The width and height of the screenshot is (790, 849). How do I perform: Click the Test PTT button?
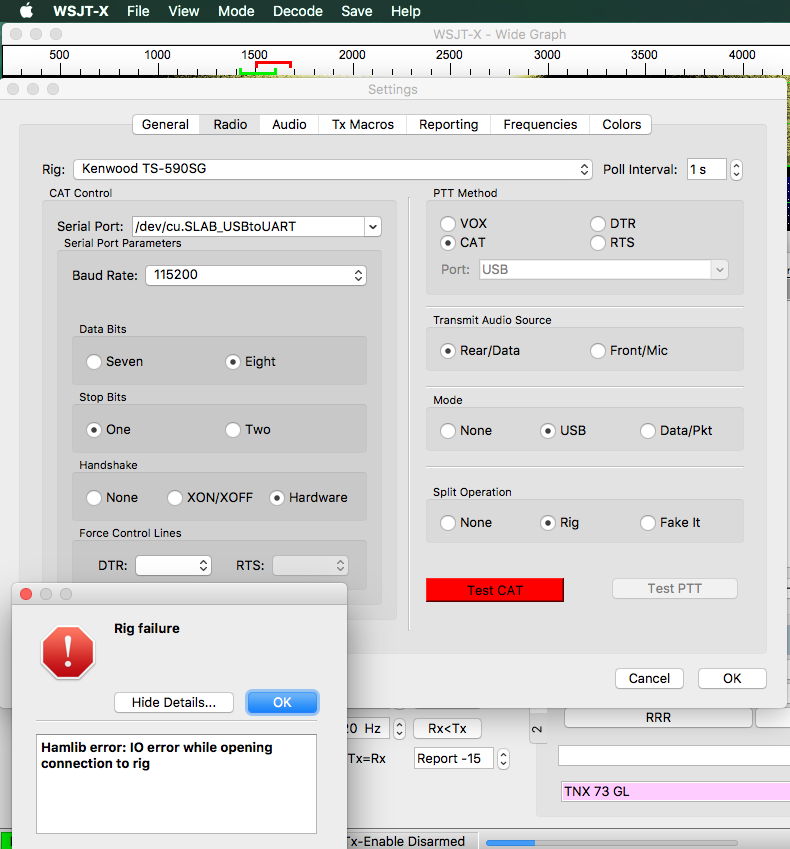[x=675, y=589]
